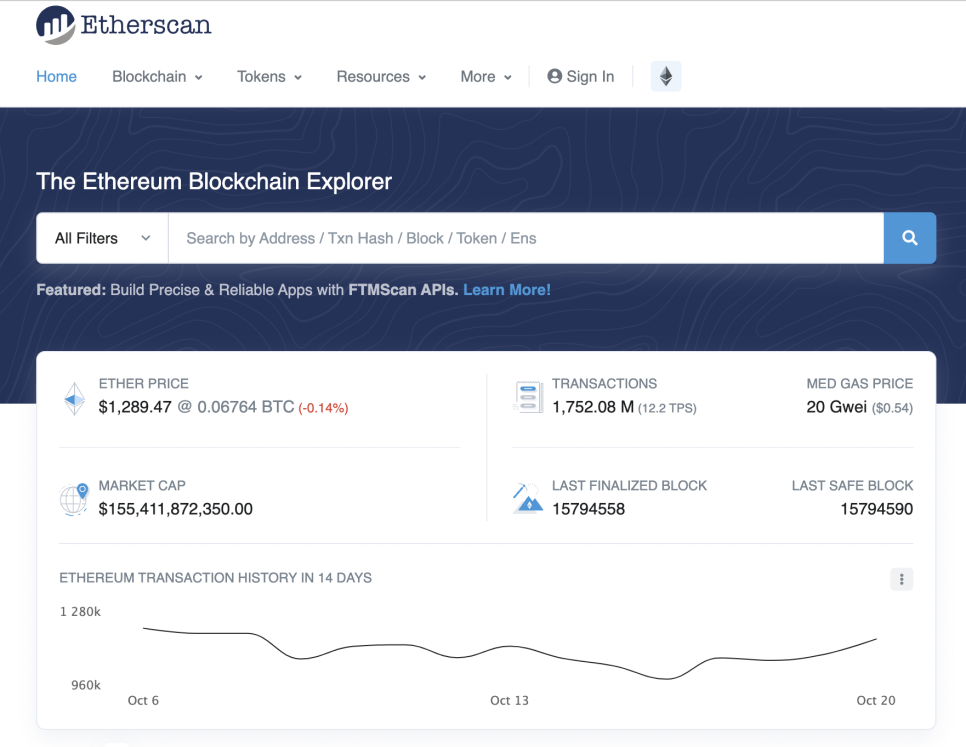
Task: Click the 12.2 TPS figure
Action: pyautogui.click(x=667, y=408)
